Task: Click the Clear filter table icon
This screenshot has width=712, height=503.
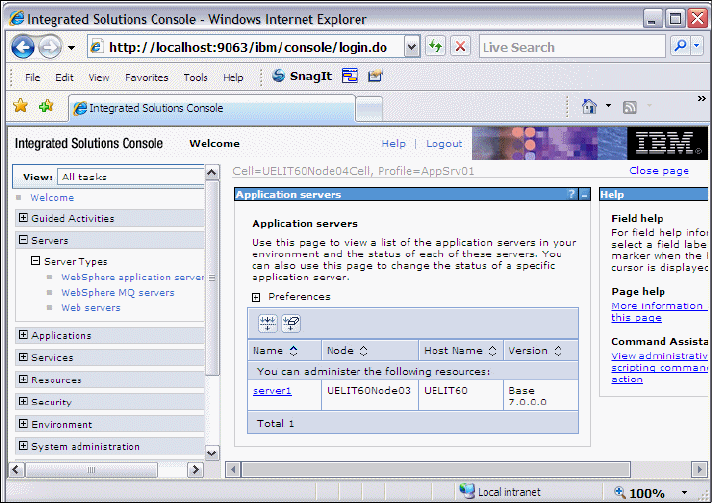Action: [x=291, y=323]
